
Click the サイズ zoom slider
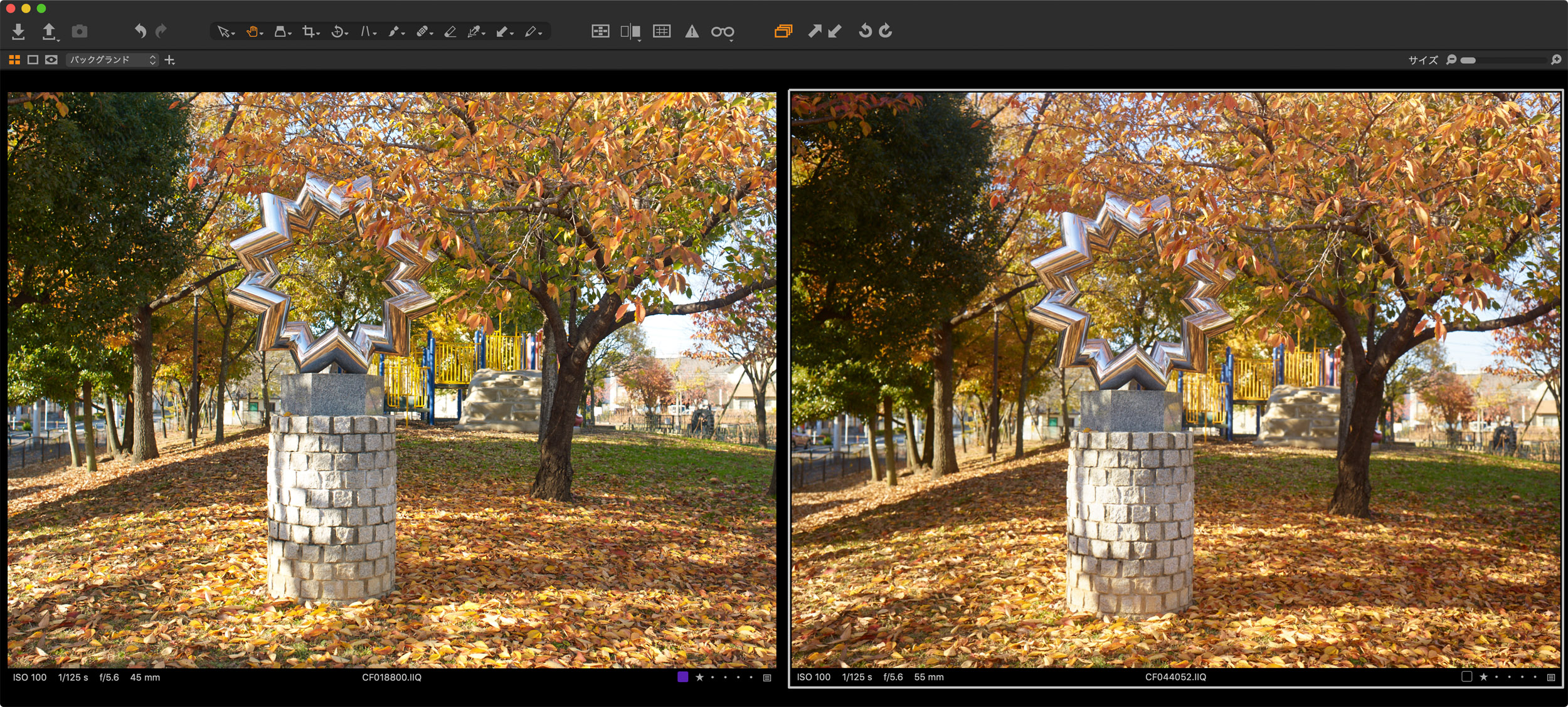[x=1505, y=60]
